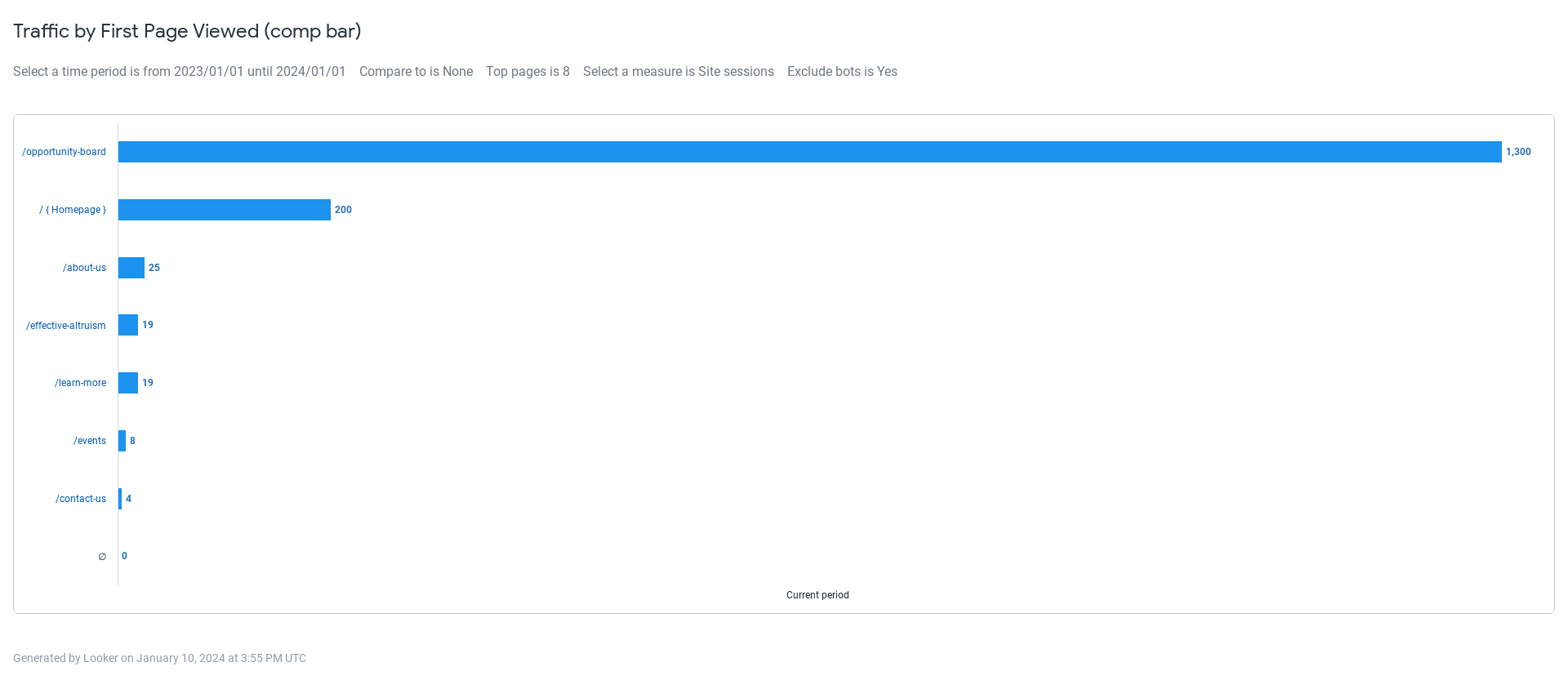
Task: Click the /contact-us page label
Action: pyautogui.click(x=81, y=499)
